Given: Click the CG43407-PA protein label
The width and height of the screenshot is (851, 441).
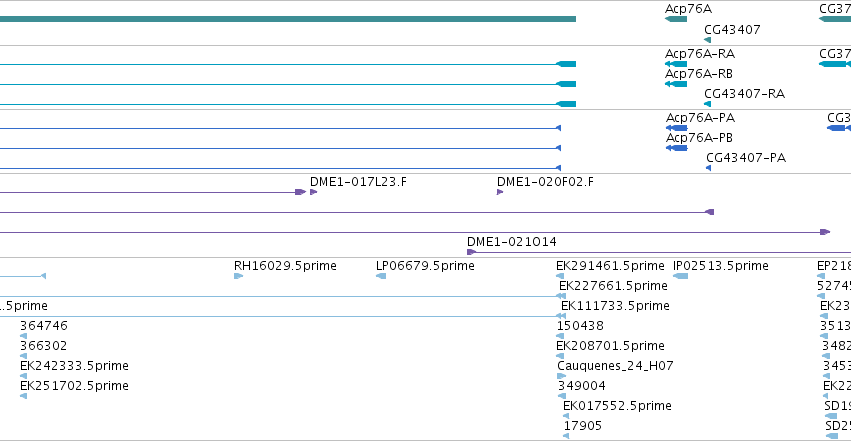Looking at the screenshot, I should coord(746,158).
